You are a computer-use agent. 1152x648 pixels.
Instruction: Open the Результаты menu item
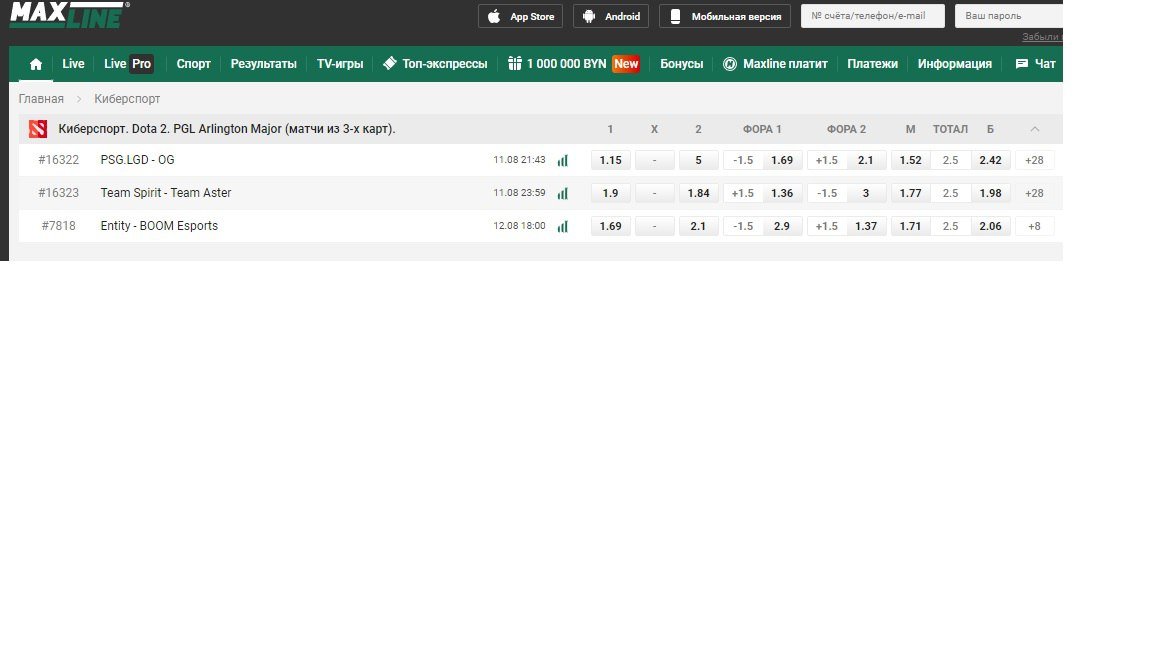click(x=263, y=64)
